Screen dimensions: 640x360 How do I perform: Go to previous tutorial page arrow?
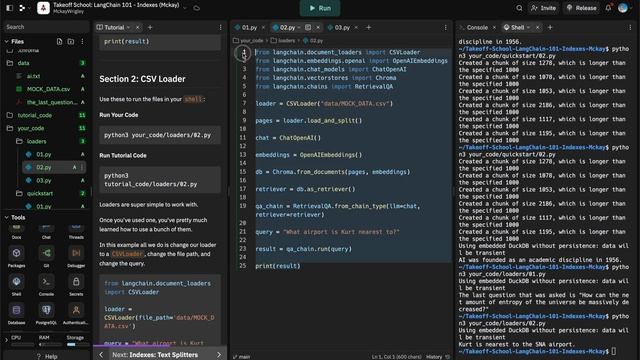[x=101, y=355]
